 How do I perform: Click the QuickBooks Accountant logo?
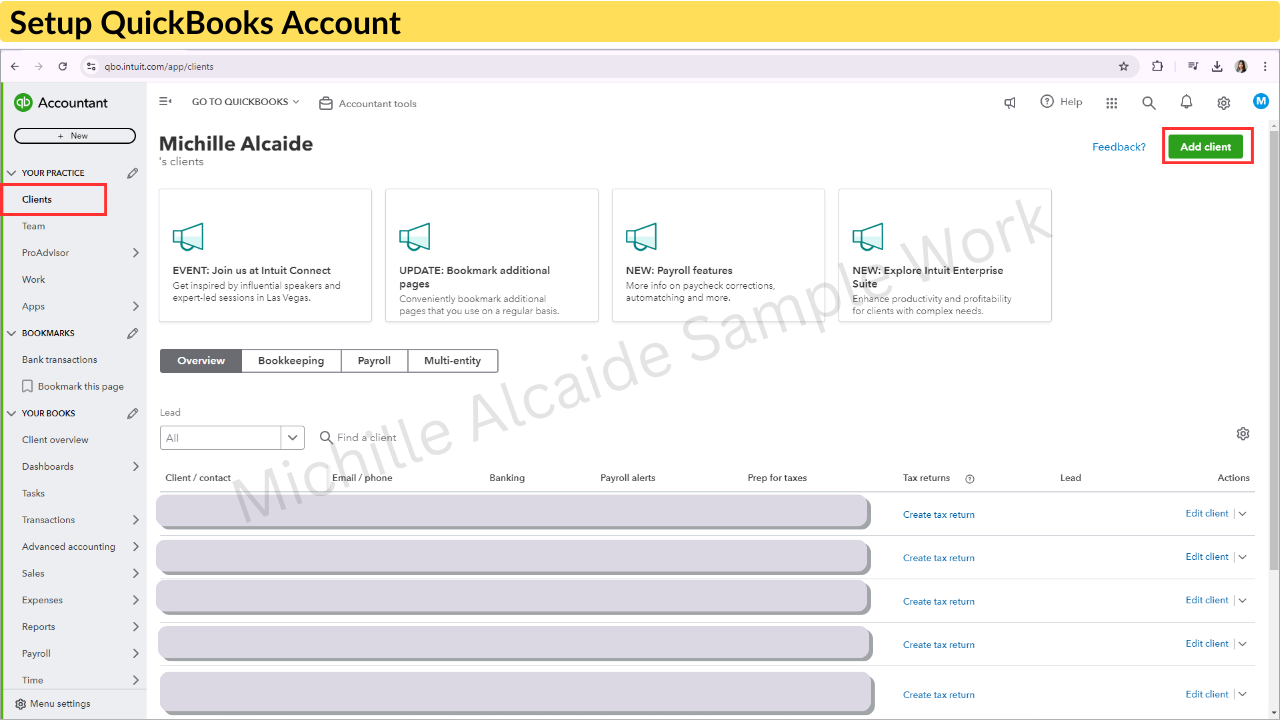(x=61, y=102)
